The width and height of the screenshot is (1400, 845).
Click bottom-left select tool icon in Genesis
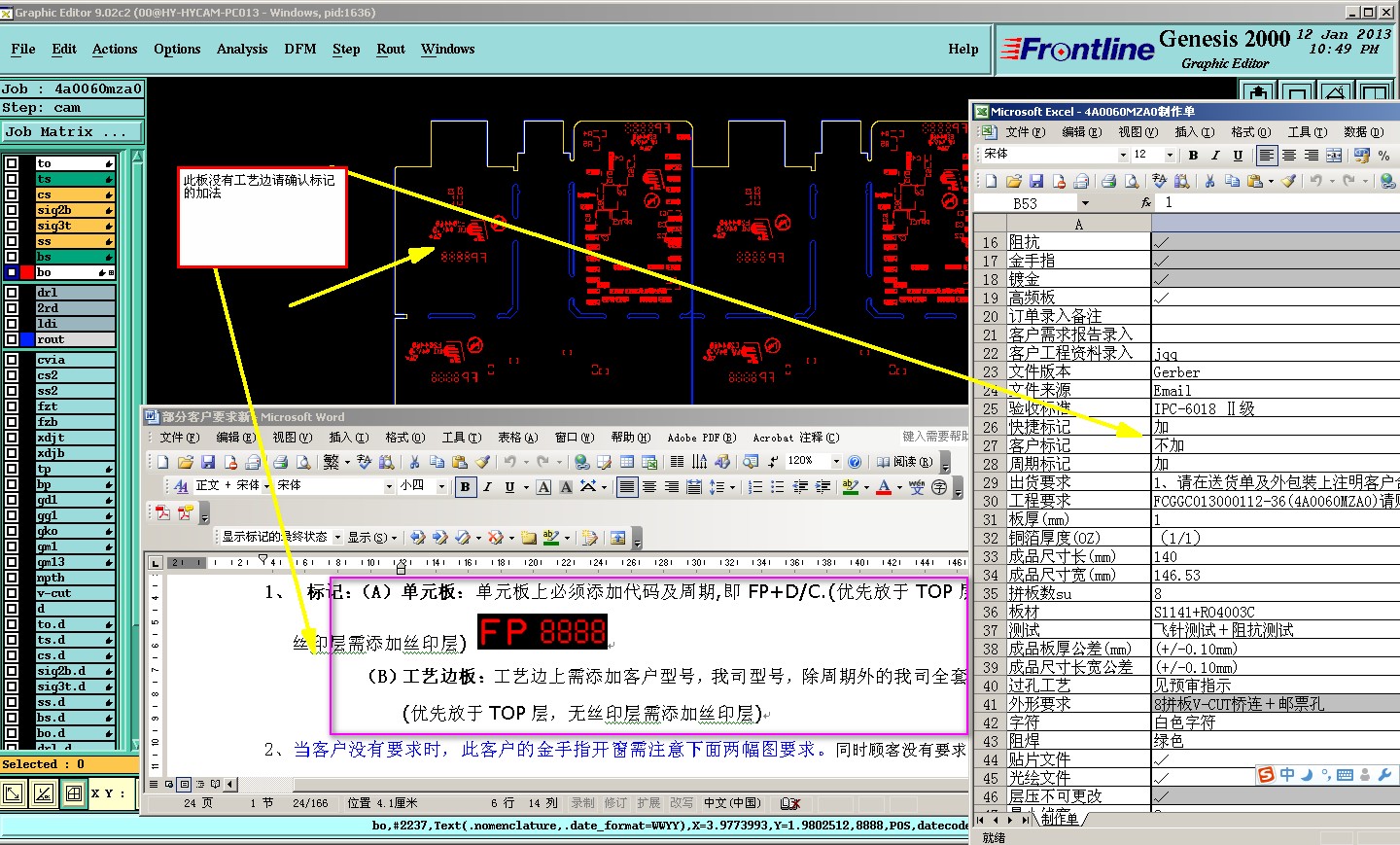(14, 794)
